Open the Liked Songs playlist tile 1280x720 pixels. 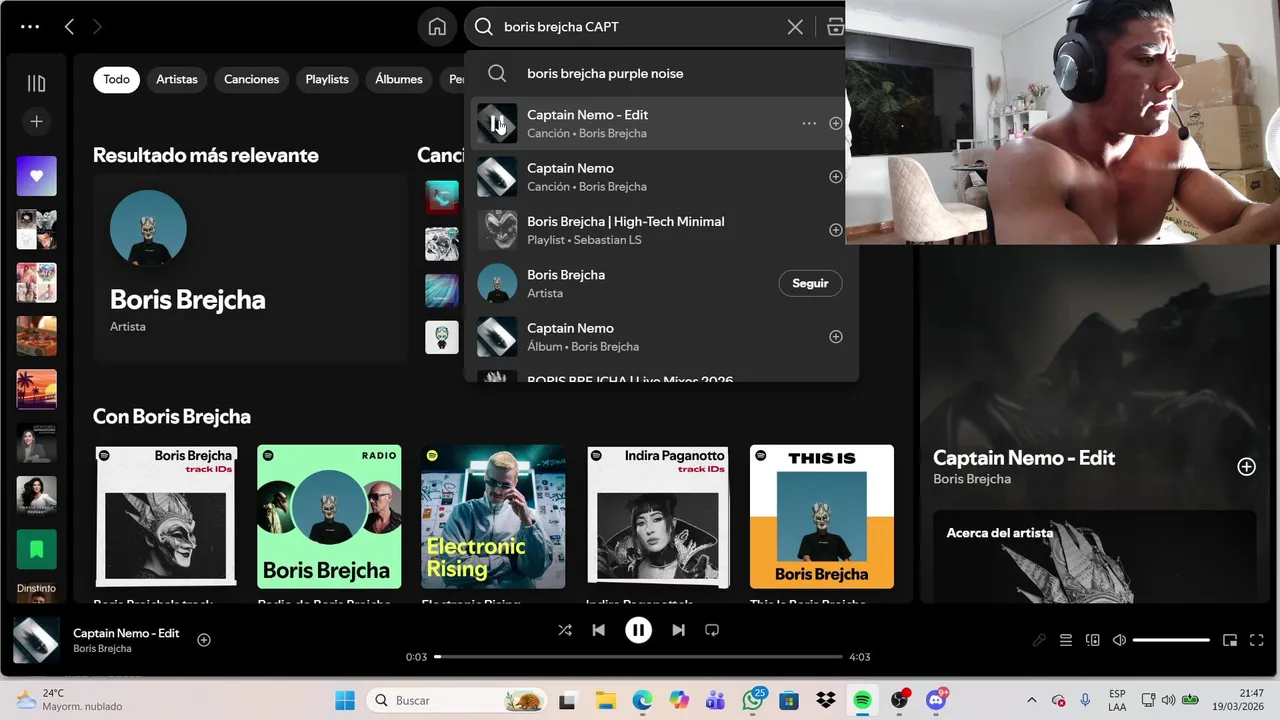tap(36, 176)
